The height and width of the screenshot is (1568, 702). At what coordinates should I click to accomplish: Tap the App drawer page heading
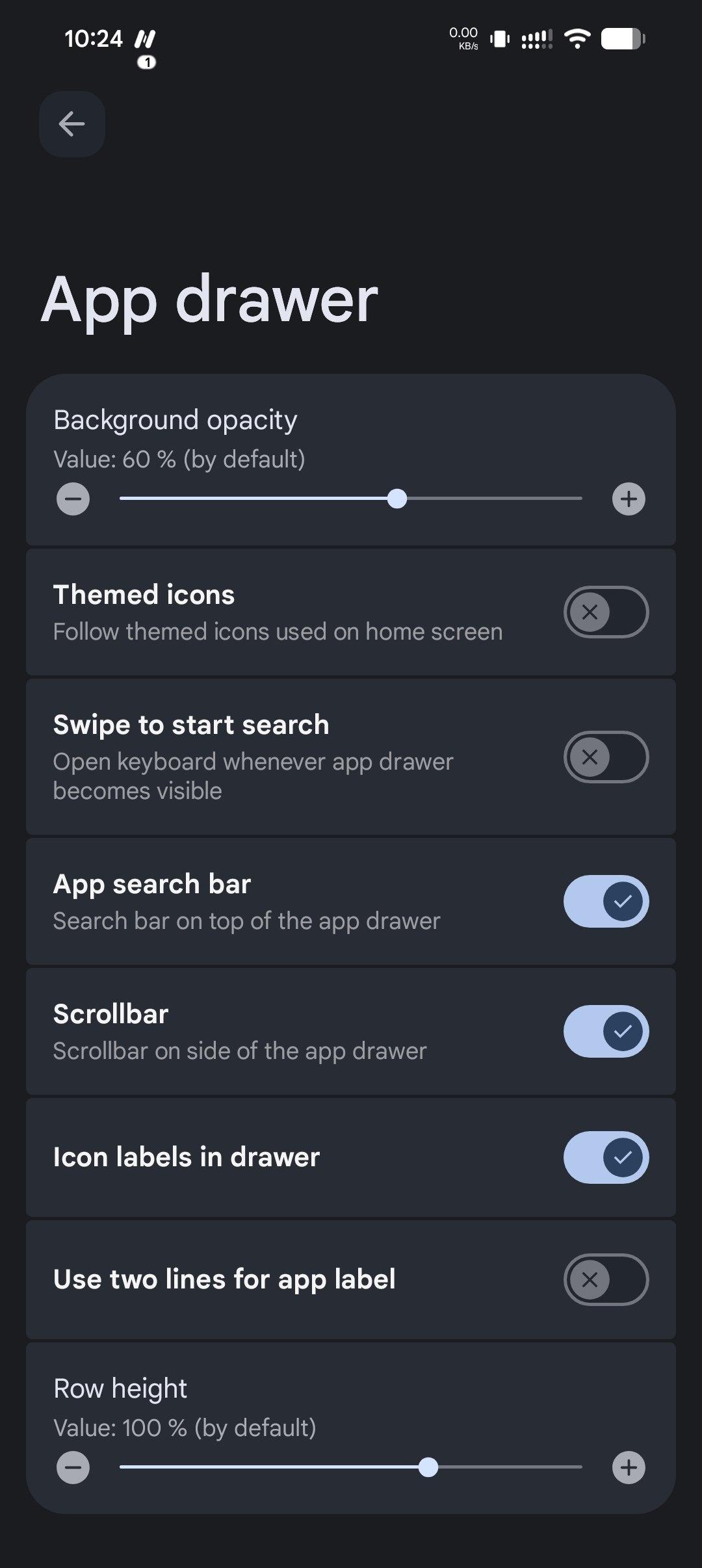tap(209, 300)
